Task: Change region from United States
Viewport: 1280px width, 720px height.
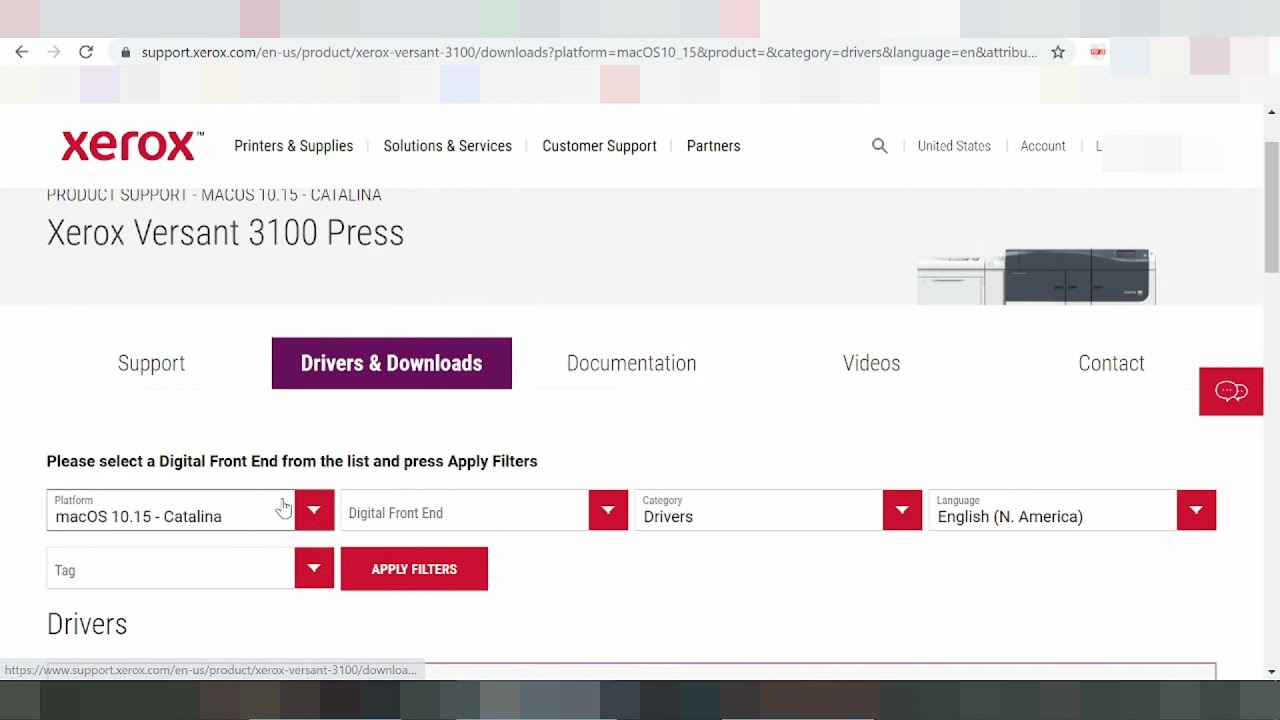Action: (954, 146)
